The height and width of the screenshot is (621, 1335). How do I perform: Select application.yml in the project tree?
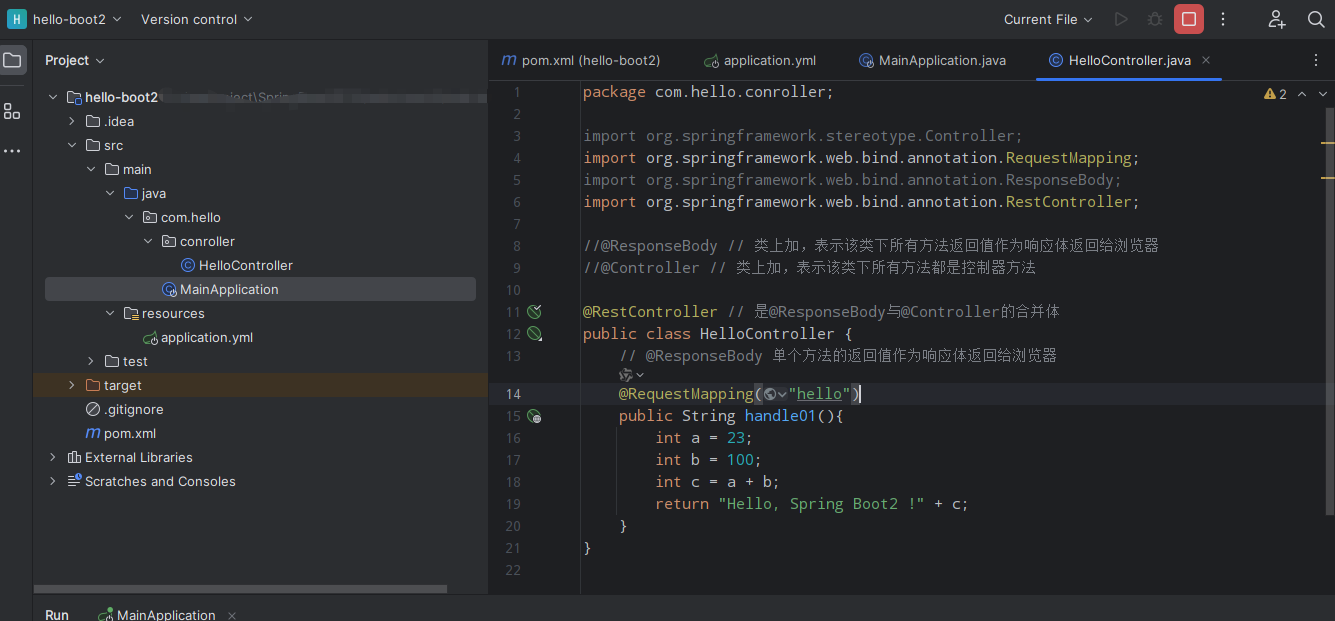pos(198,337)
